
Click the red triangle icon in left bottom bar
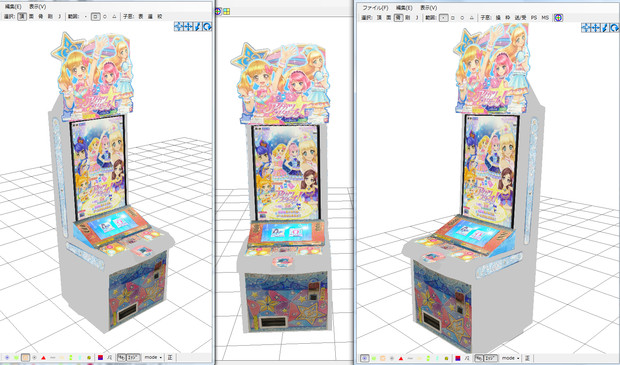43,357
